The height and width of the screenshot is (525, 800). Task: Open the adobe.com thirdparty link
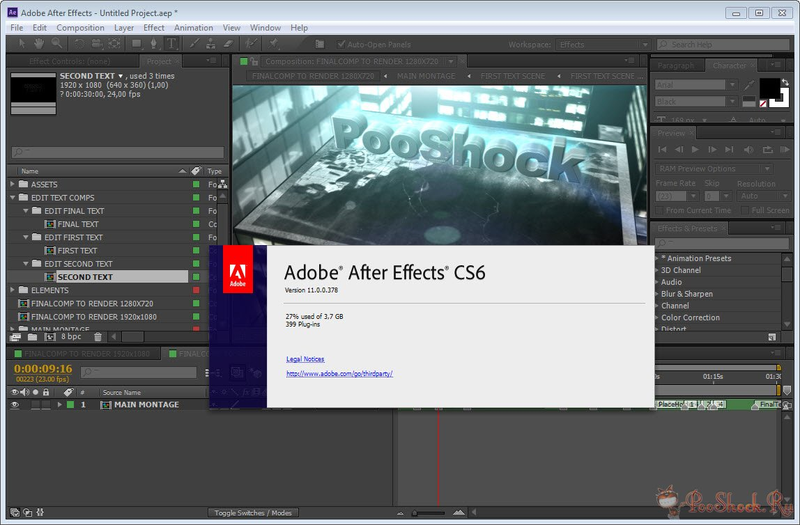339,373
